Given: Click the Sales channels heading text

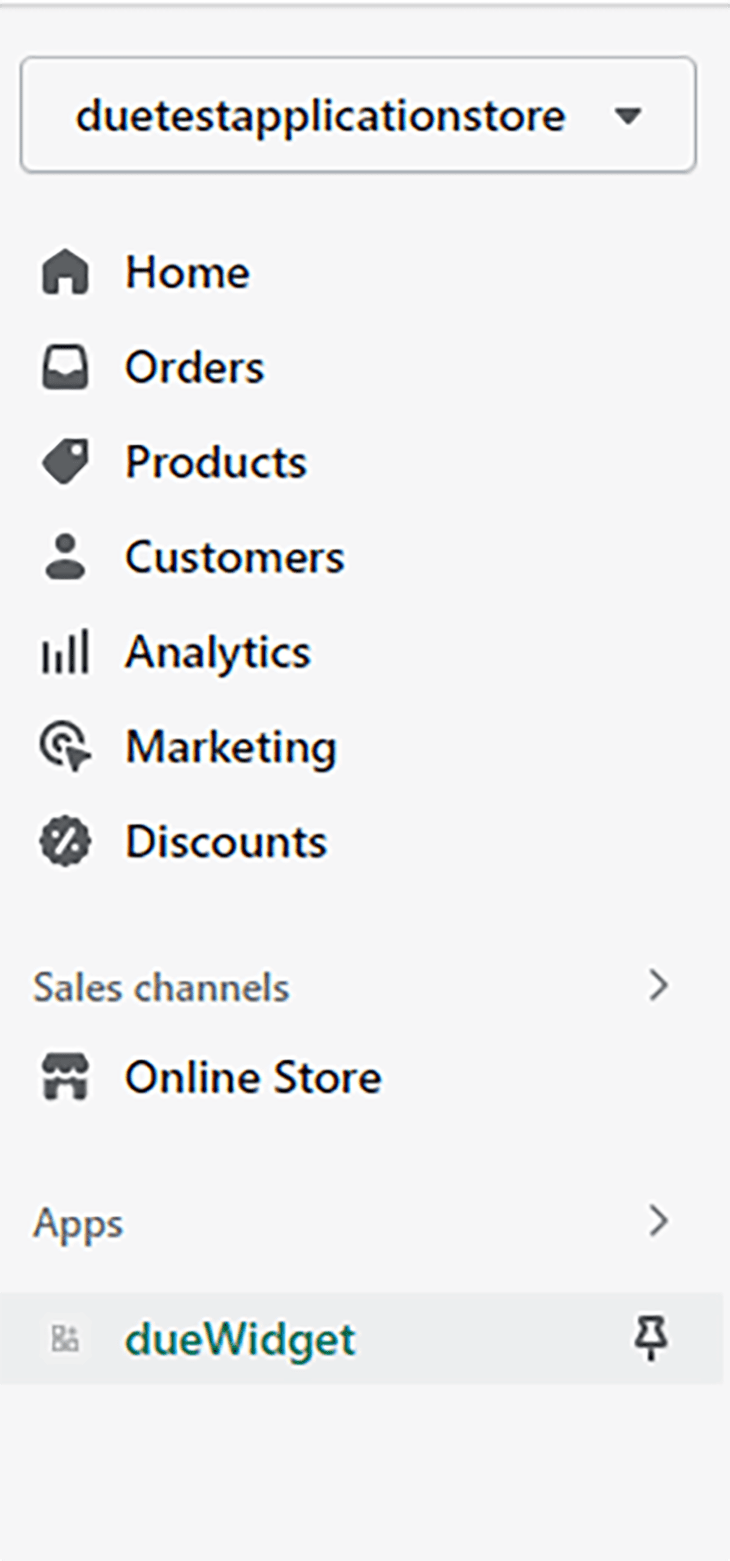Looking at the screenshot, I should tap(161, 988).
